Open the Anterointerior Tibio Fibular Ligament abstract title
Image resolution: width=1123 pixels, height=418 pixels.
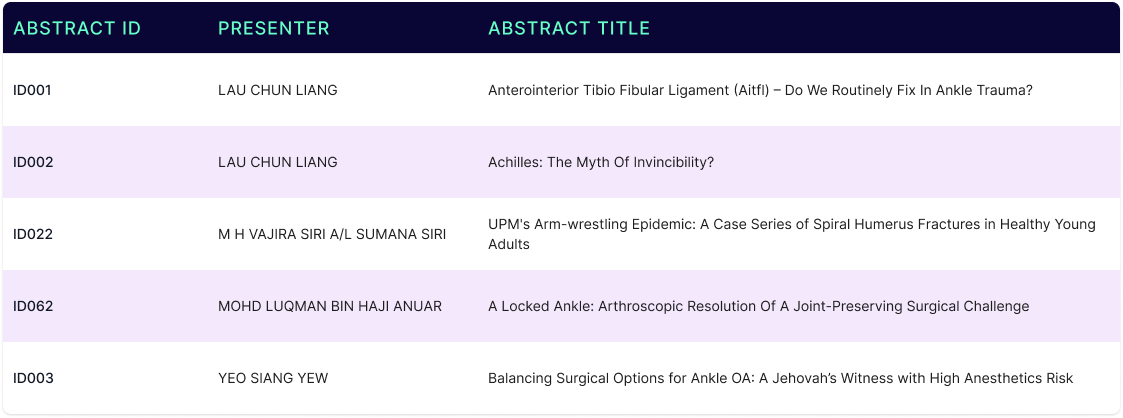tap(761, 91)
